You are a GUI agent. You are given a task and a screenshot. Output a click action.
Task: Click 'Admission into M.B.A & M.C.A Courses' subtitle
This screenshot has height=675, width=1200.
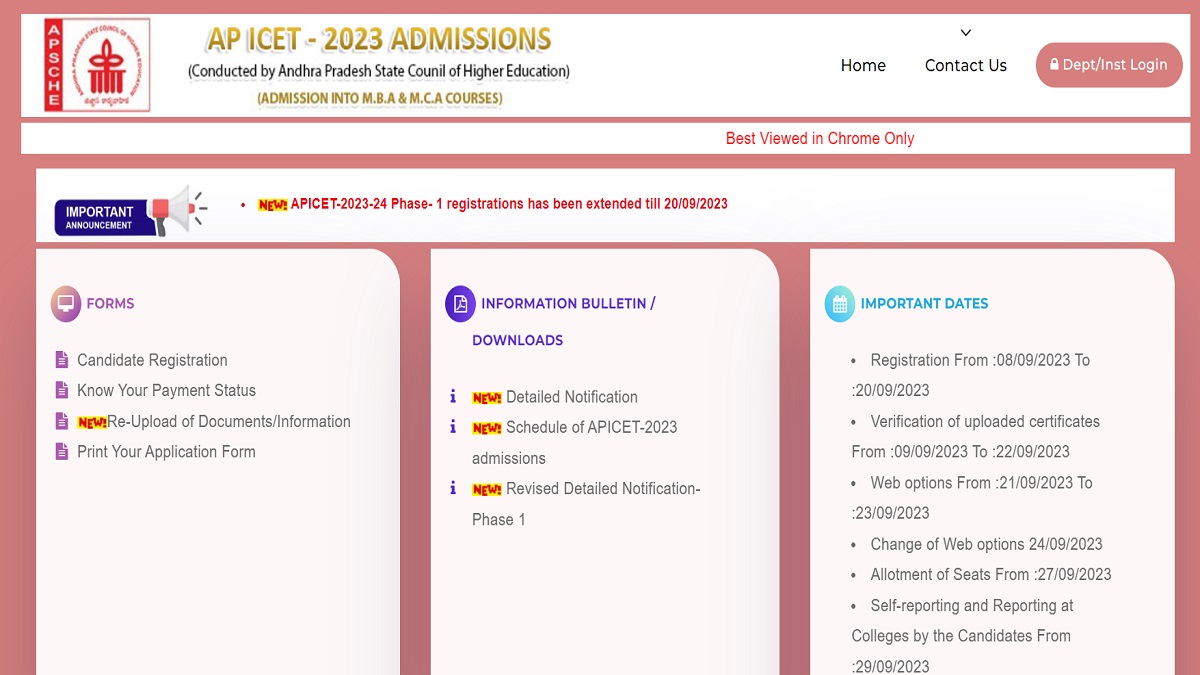click(x=380, y=98)
